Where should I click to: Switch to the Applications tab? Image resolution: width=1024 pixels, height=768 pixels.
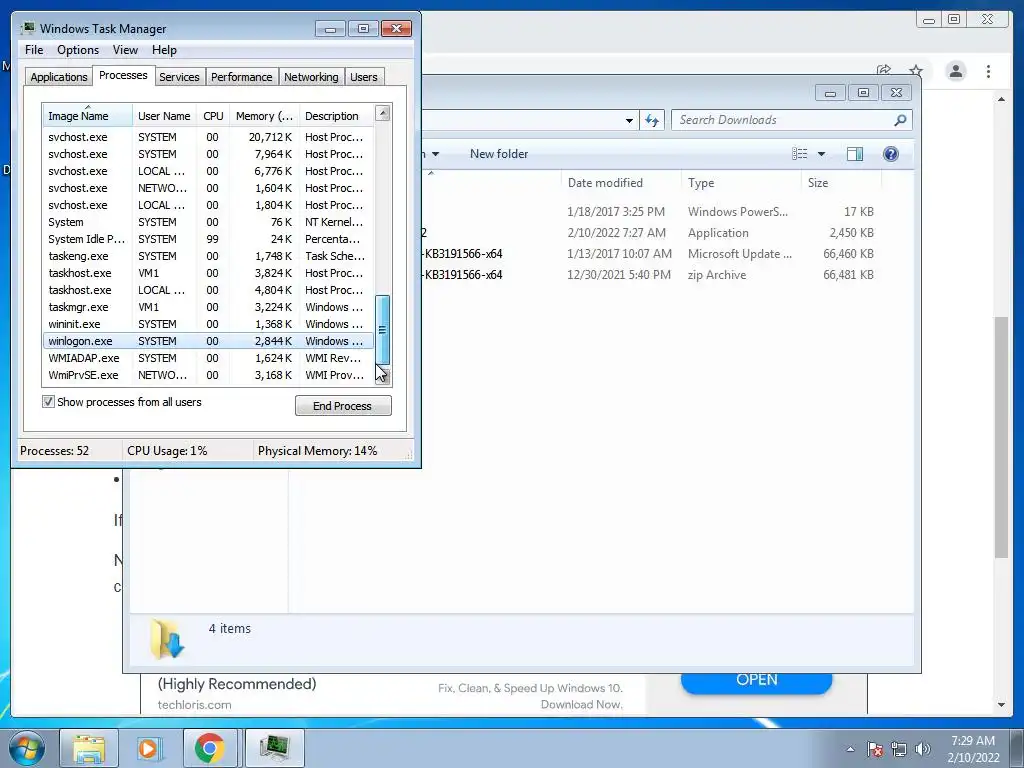click(x=59, y=76)
